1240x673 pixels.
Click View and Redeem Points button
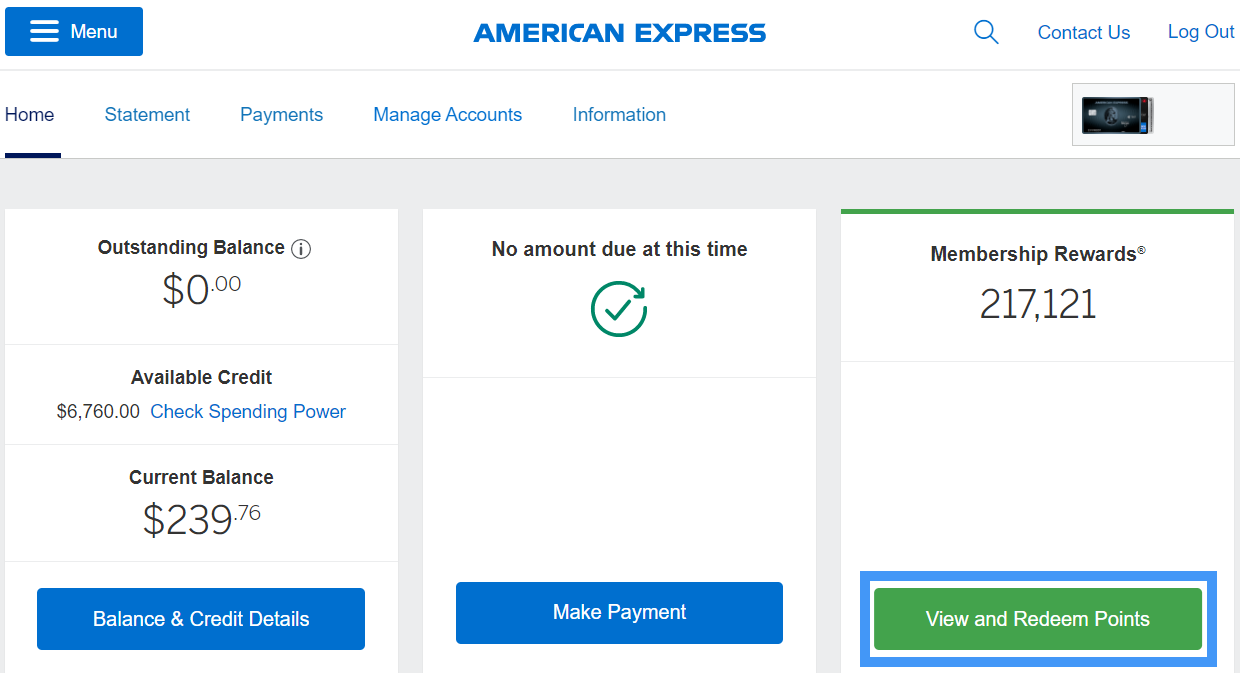1038,619
